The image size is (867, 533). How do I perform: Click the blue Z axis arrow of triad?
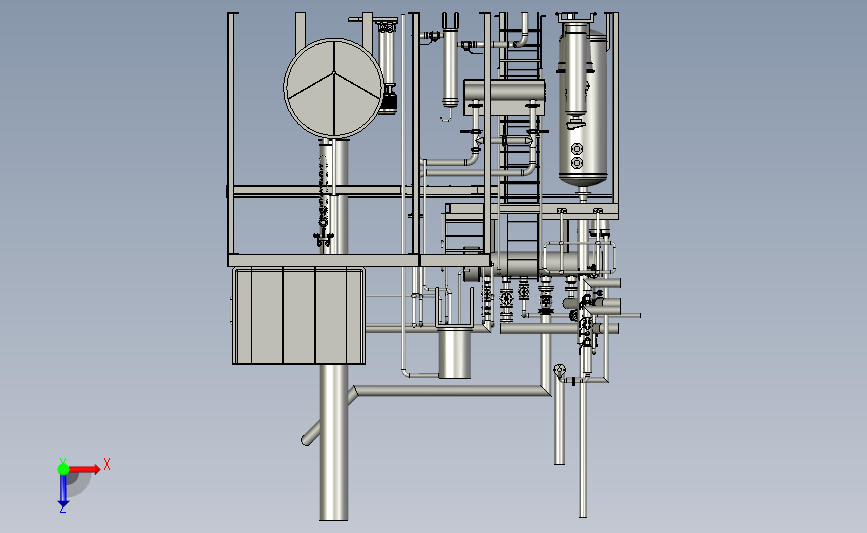pyautogui.click(x=63, y=490)
